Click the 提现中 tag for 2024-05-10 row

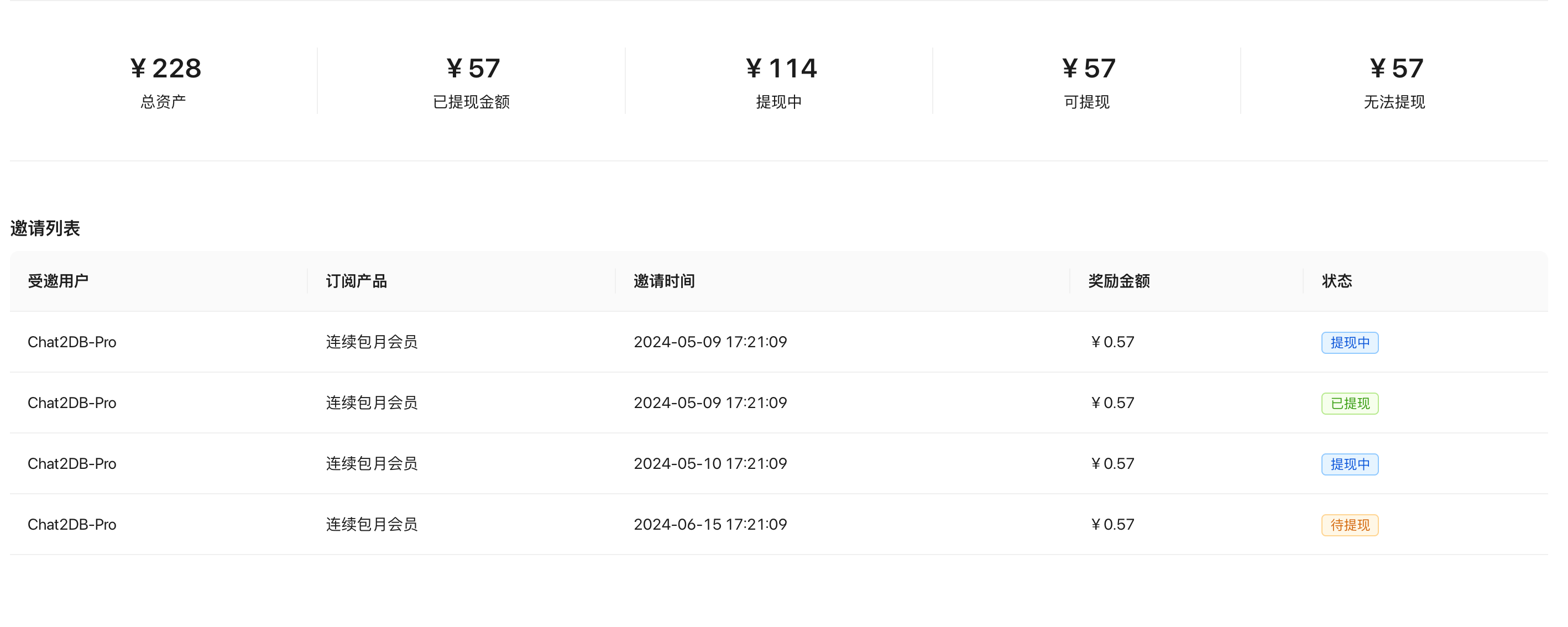(x=1350, y=464)
